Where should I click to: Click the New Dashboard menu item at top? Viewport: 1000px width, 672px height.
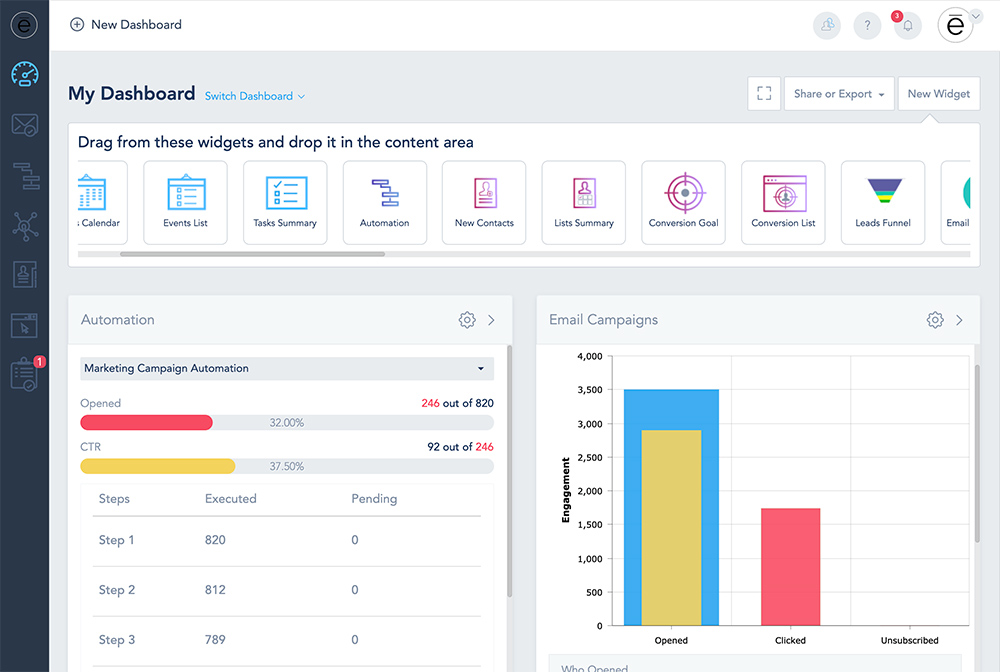[x=126, y=24]
